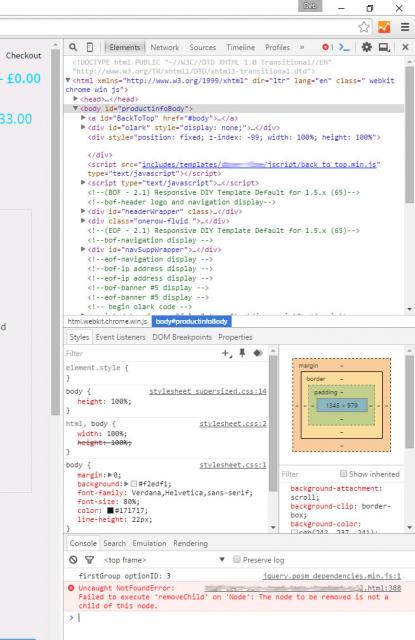Switch to the Elements tab
The height and width of the screenshot is (640, 415).
coord(124,47)
